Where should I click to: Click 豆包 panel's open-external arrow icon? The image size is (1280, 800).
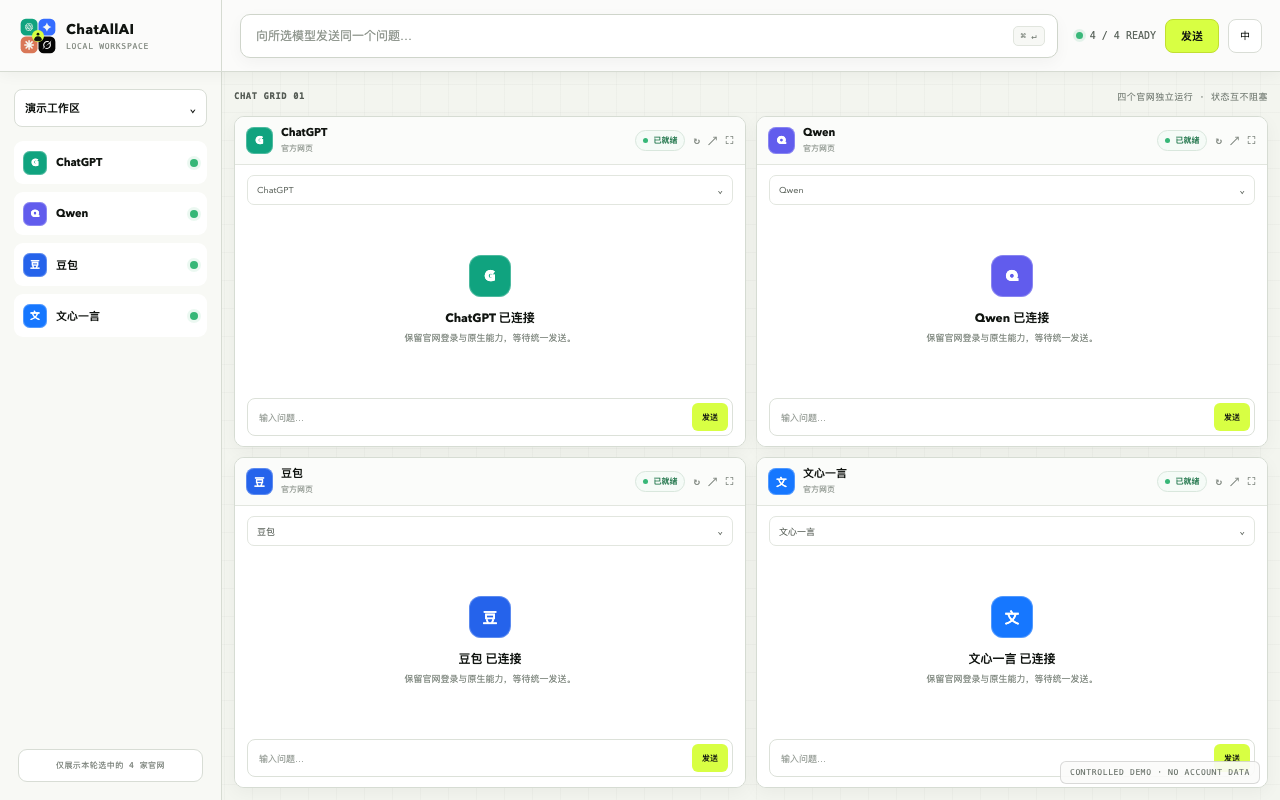click(713, 482)
